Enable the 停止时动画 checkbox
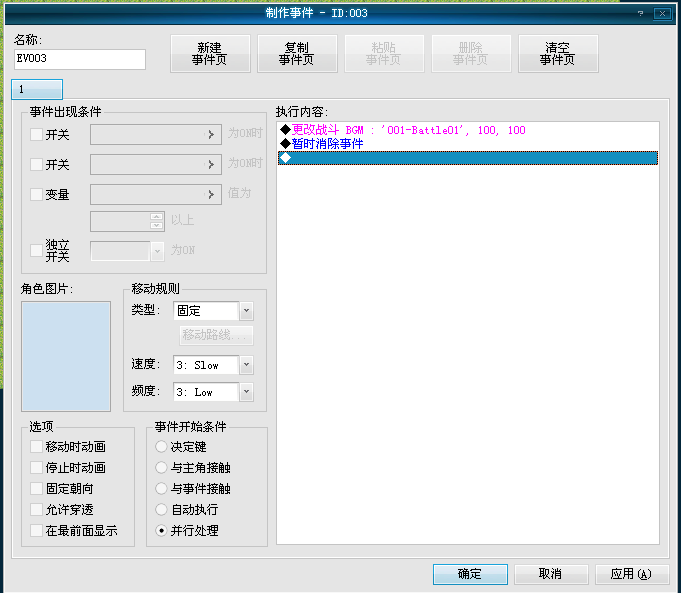 tap(36, 467)
